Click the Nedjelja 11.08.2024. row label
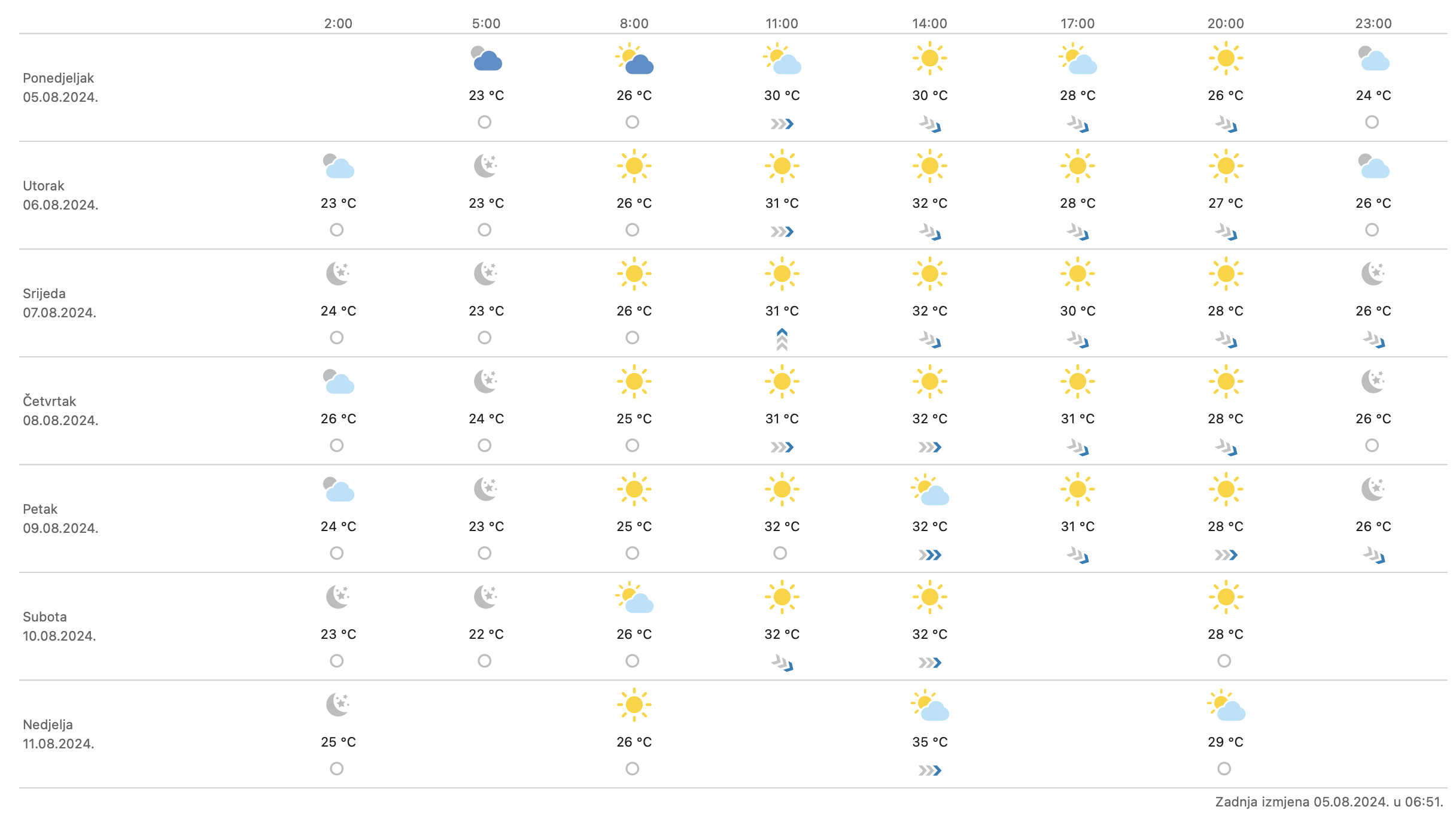 tap(58, 734)
